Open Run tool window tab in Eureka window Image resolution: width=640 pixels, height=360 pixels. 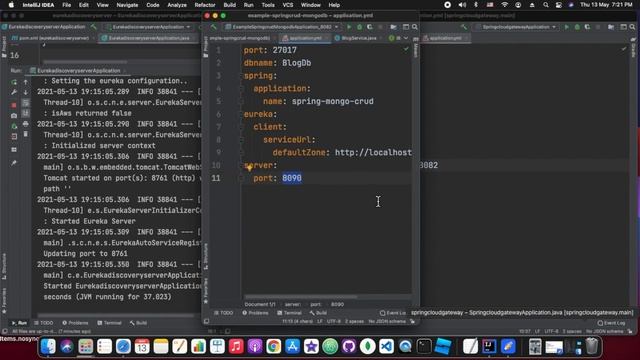coord(19,323)
